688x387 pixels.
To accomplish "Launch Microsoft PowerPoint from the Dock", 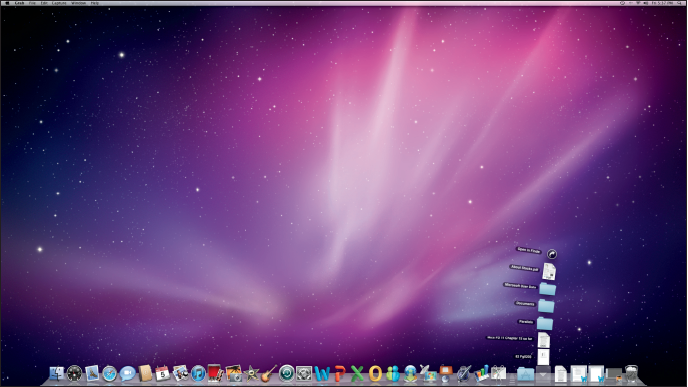I will tap(340, 374).
